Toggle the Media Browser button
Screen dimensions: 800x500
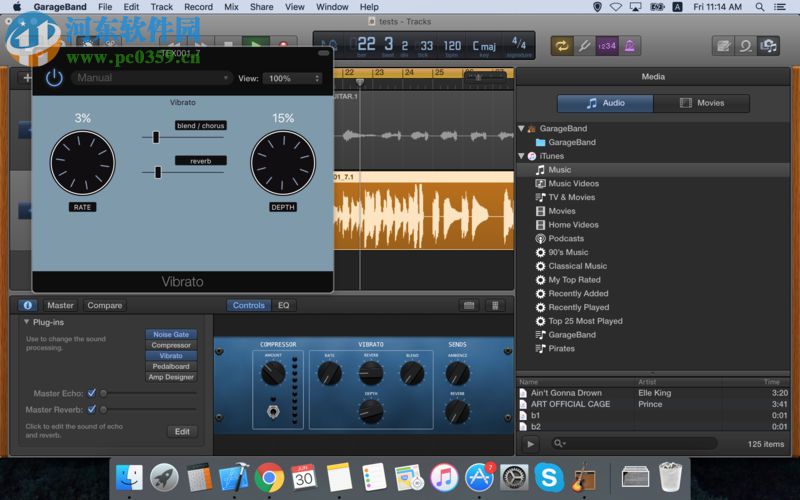click(768, 46)
